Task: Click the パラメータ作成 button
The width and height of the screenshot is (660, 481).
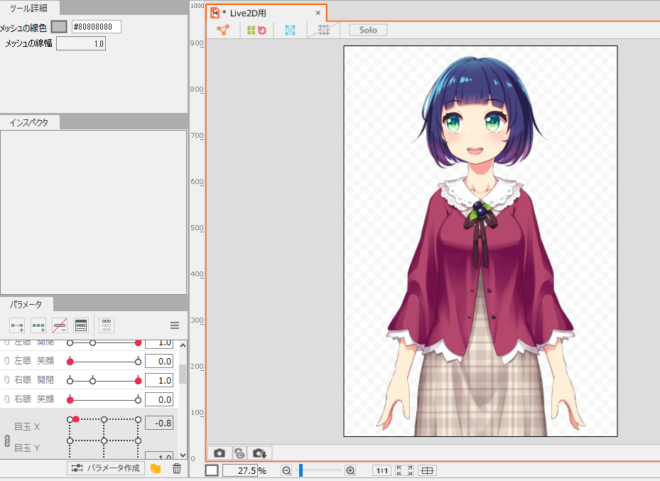Action: point(105,468)
